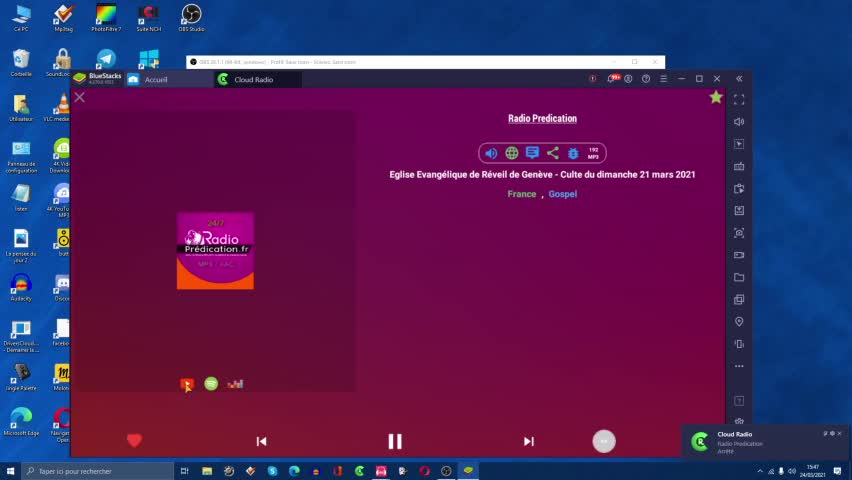The height and width of the screenshot is (480, 852).
Task: Collapse the BlueStacks side toolbar
Action: [x=739, y=79]
